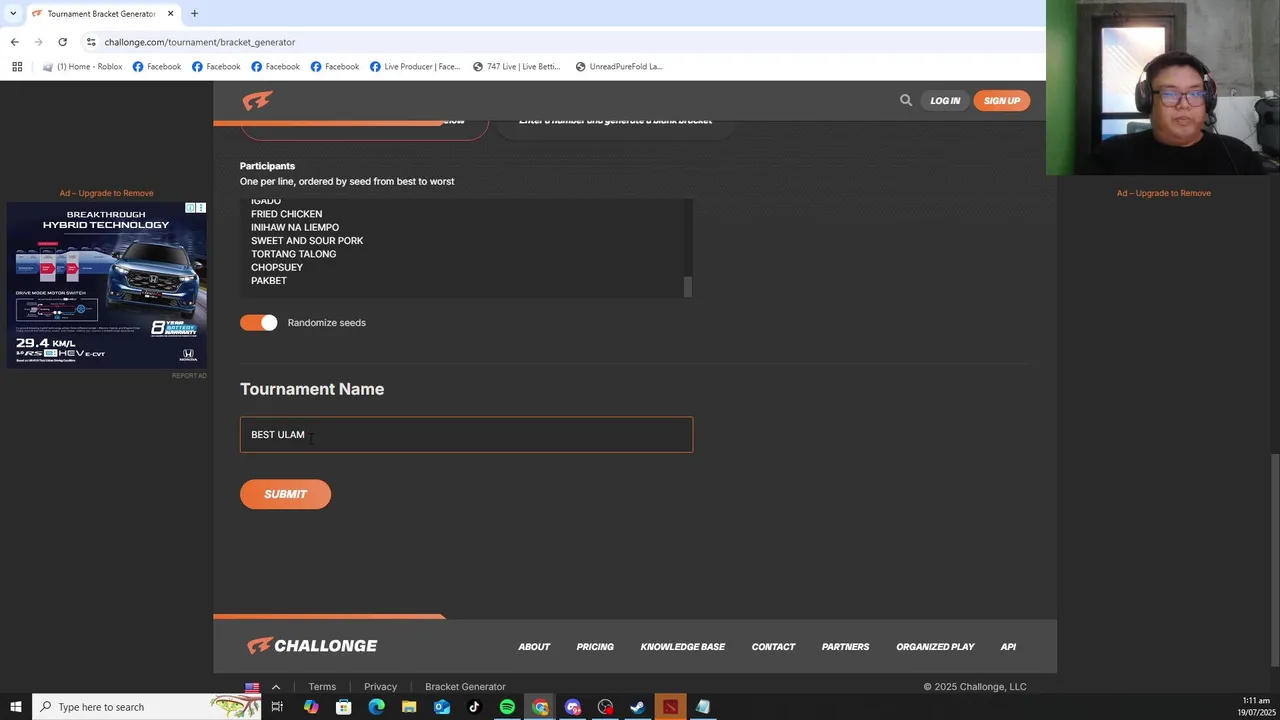Click the Challonge footer logo
Viewport: 1280px width, 720px height.
point(312,646)
